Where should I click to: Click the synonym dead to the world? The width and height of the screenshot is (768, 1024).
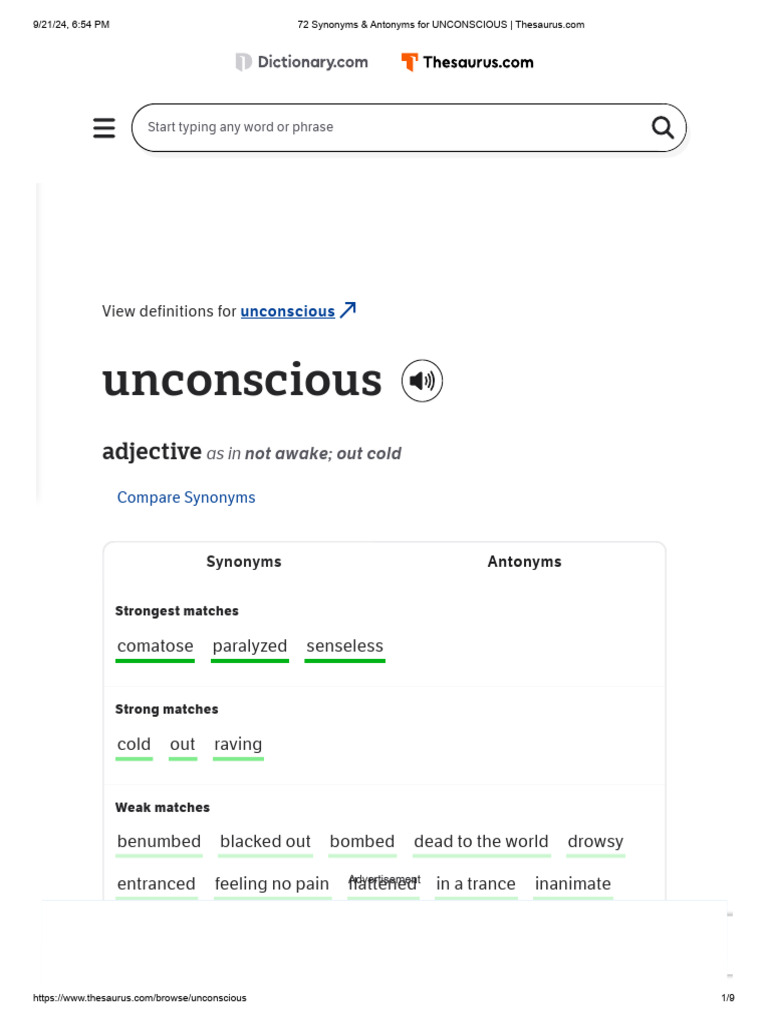pyautogui.click(x=481, y=842)
